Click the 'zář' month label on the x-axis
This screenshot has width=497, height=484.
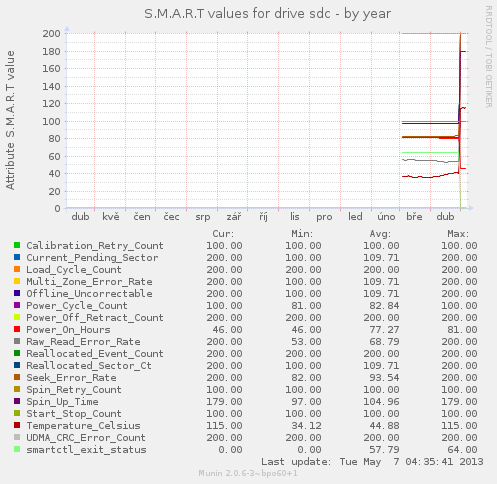[x=234, y=217]
